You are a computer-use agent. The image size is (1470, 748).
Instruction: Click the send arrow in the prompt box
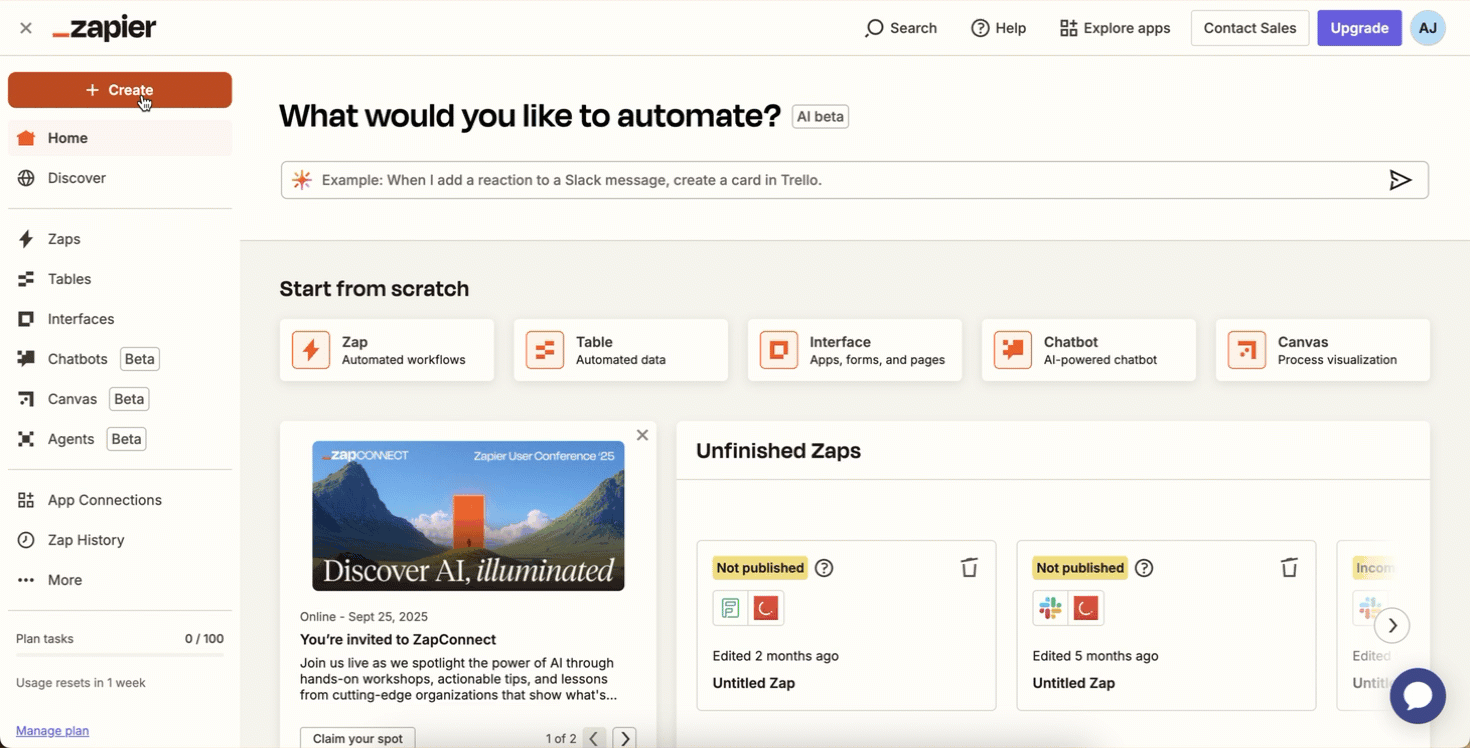click(1400, 180)
